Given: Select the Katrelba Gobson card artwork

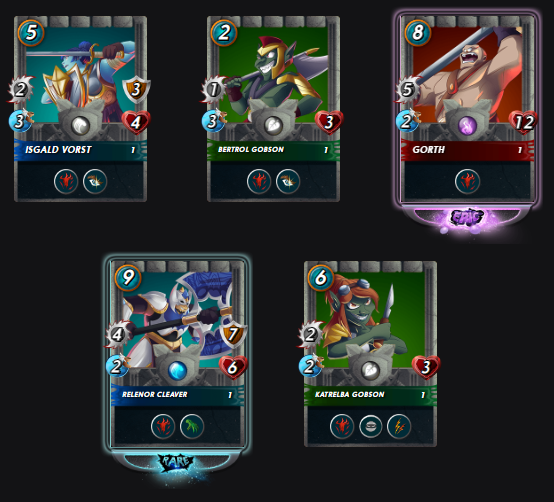Looking at the screenshot, I should pos(370,319).
